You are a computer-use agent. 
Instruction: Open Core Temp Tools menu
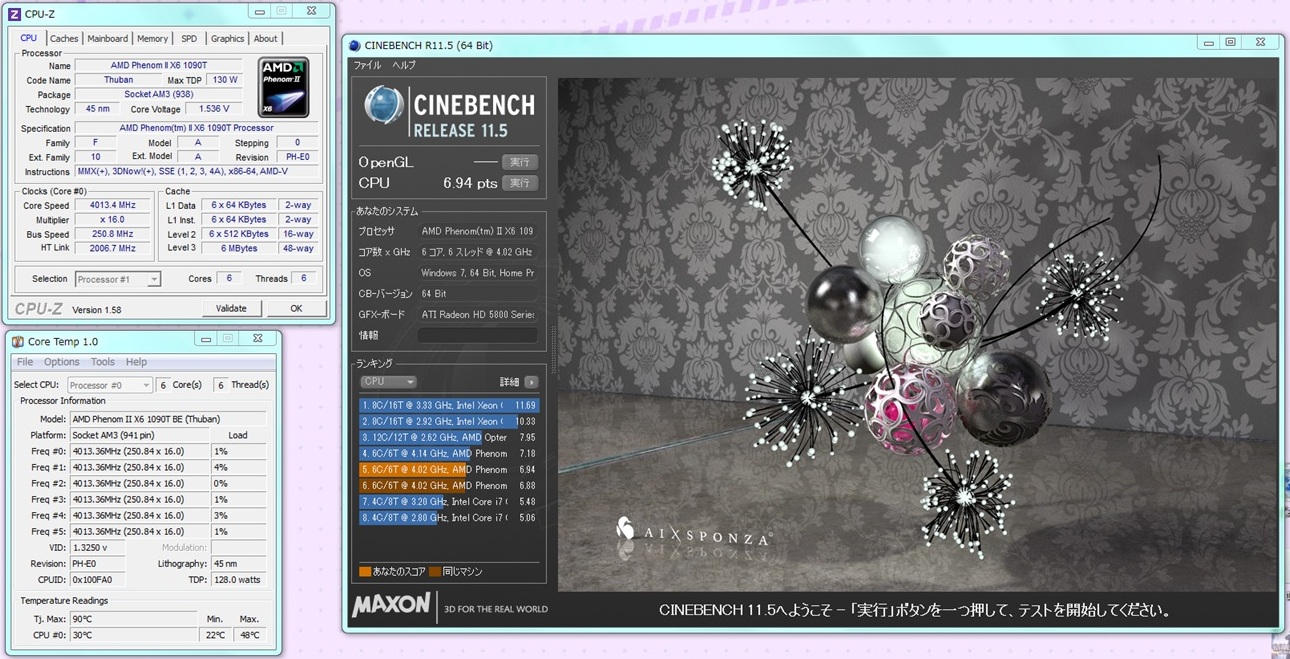(x=103, y=362)
